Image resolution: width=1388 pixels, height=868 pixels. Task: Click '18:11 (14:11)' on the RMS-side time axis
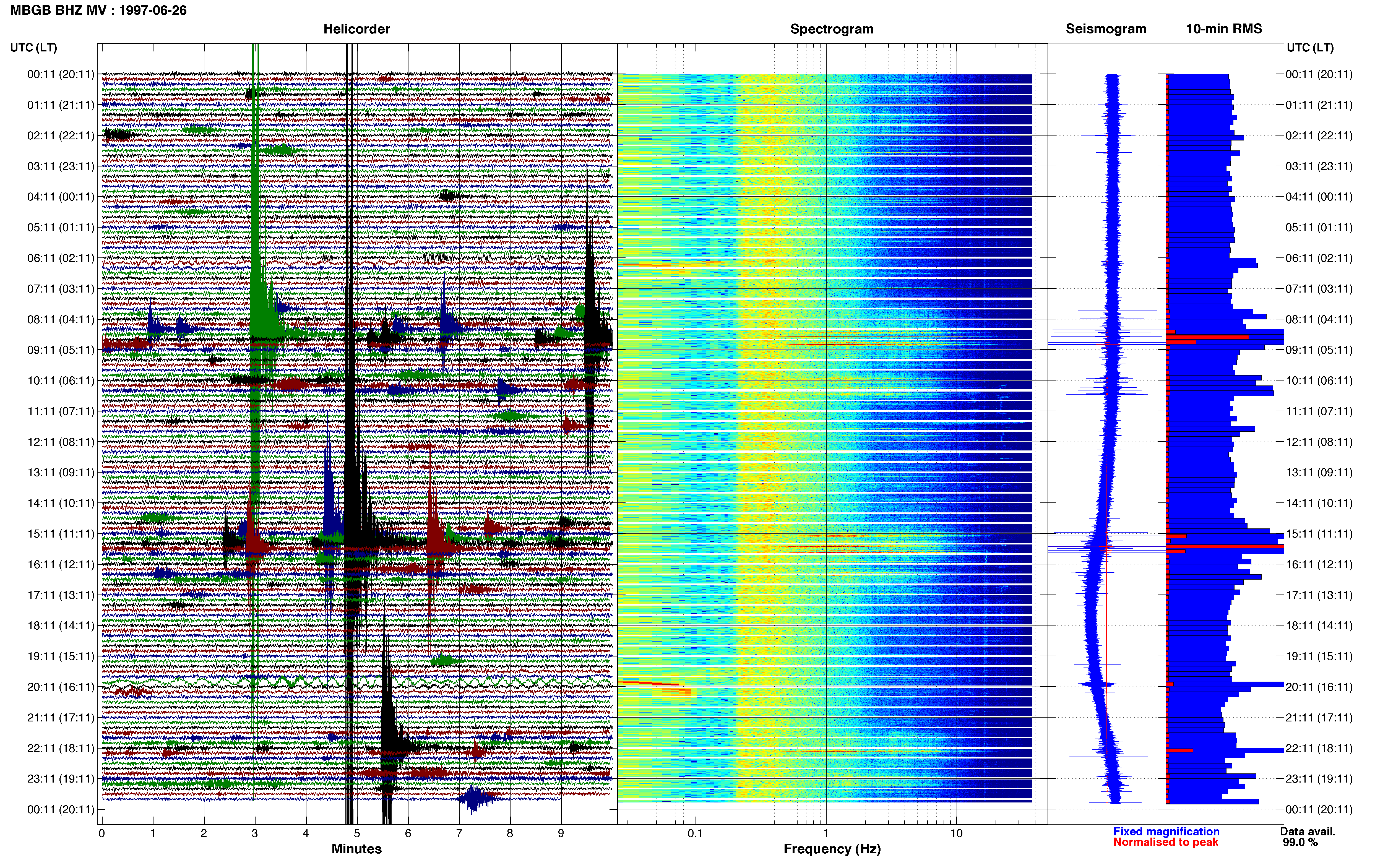pos(1319,626)
